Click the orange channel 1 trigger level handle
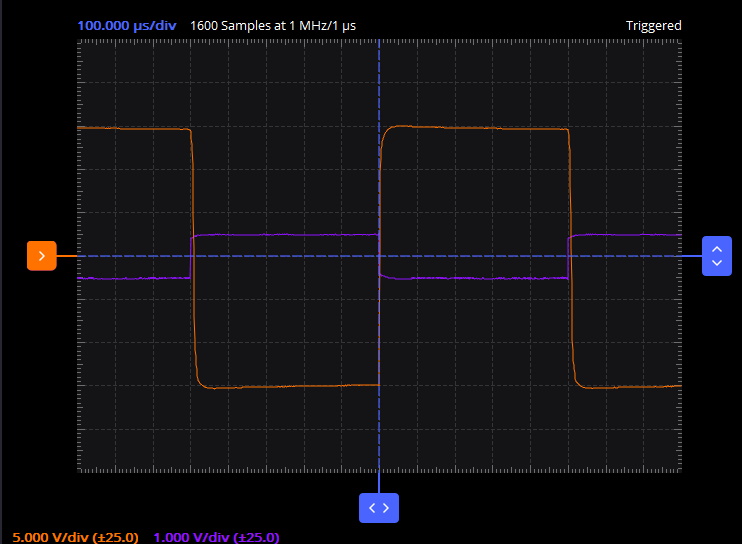This screenshot has width=742, height=544. [42, 256]
